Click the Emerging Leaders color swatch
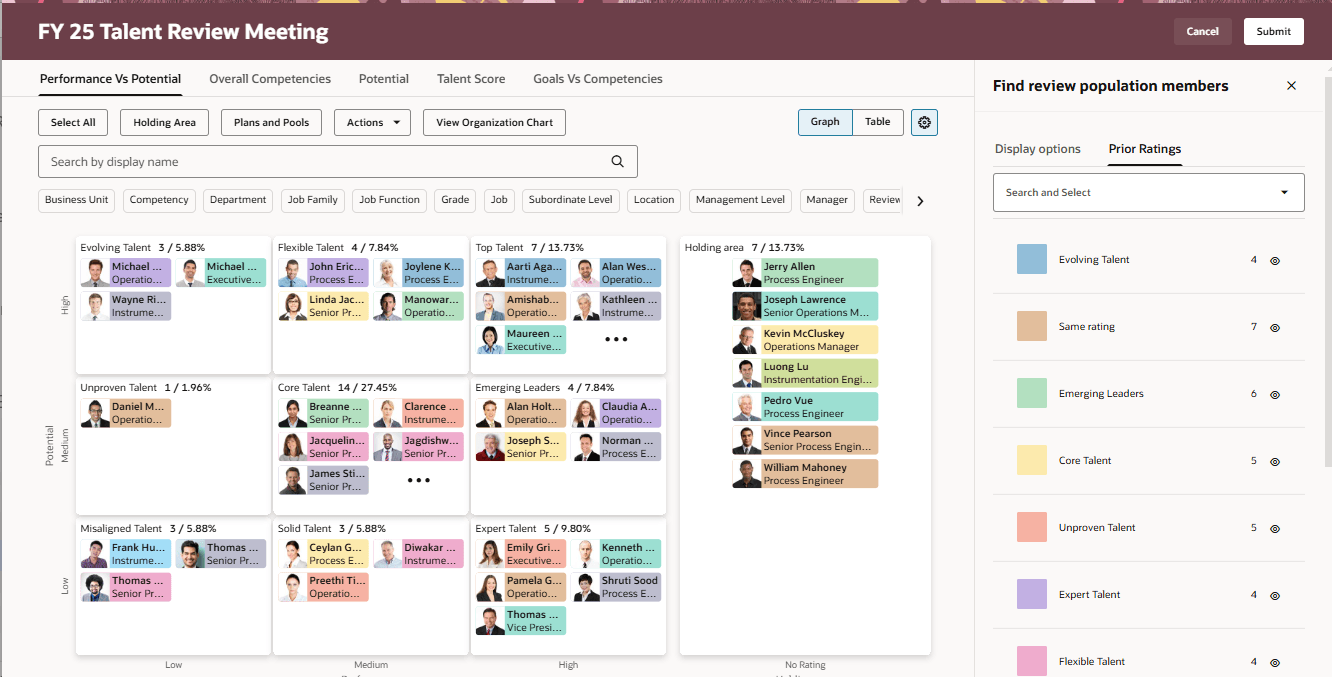 (x=1031, y=393)
